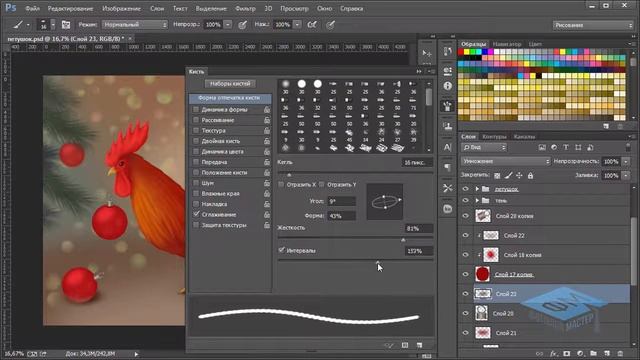Uncheck the Сглаживание checkbox

196,214
